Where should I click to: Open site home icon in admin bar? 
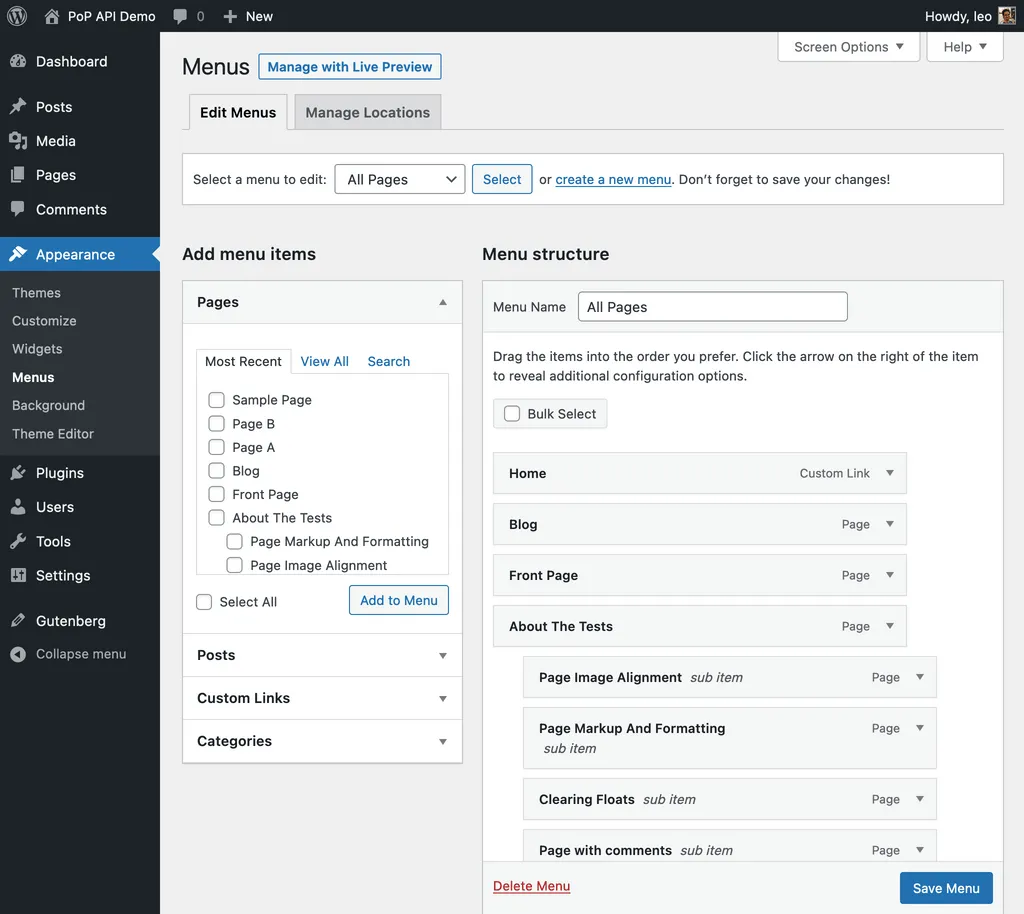52,16
